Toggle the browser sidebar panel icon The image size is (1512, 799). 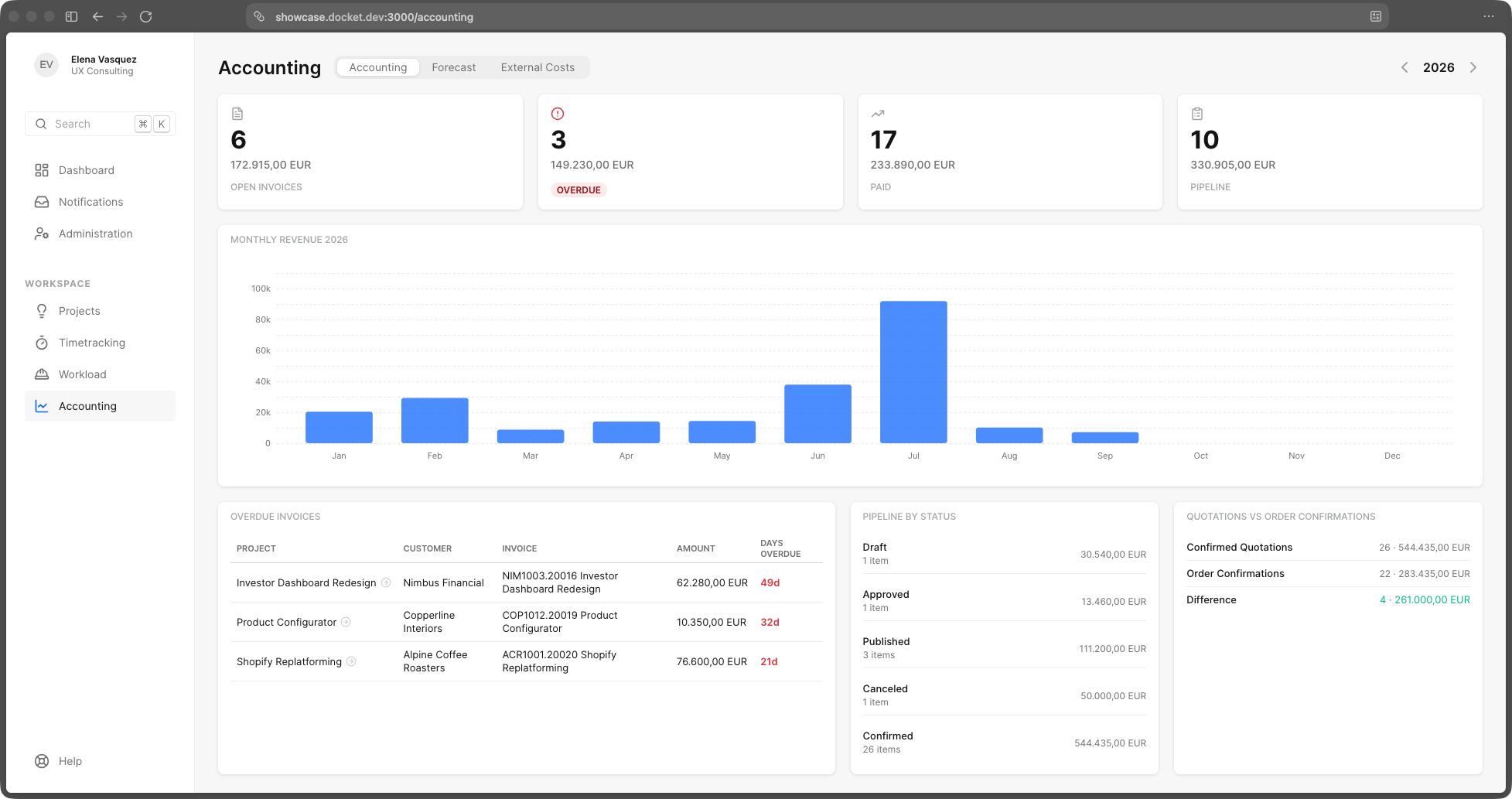(72, 16)
